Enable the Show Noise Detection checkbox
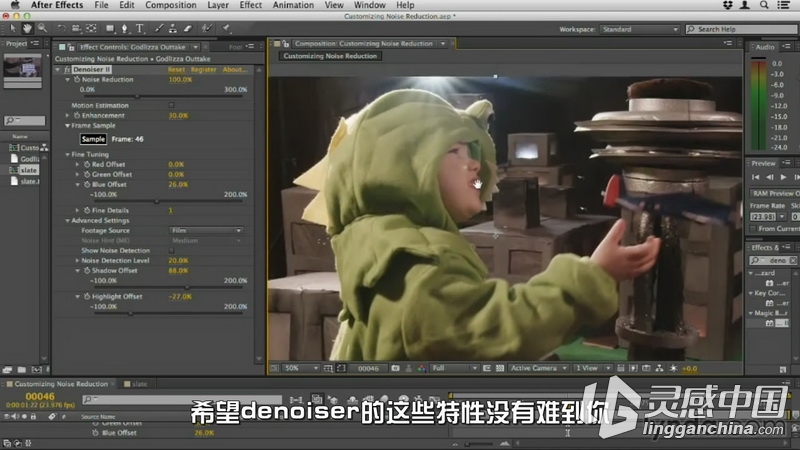Image resolution: width=800 pixels, height=450 pixels. click(171, 251)
